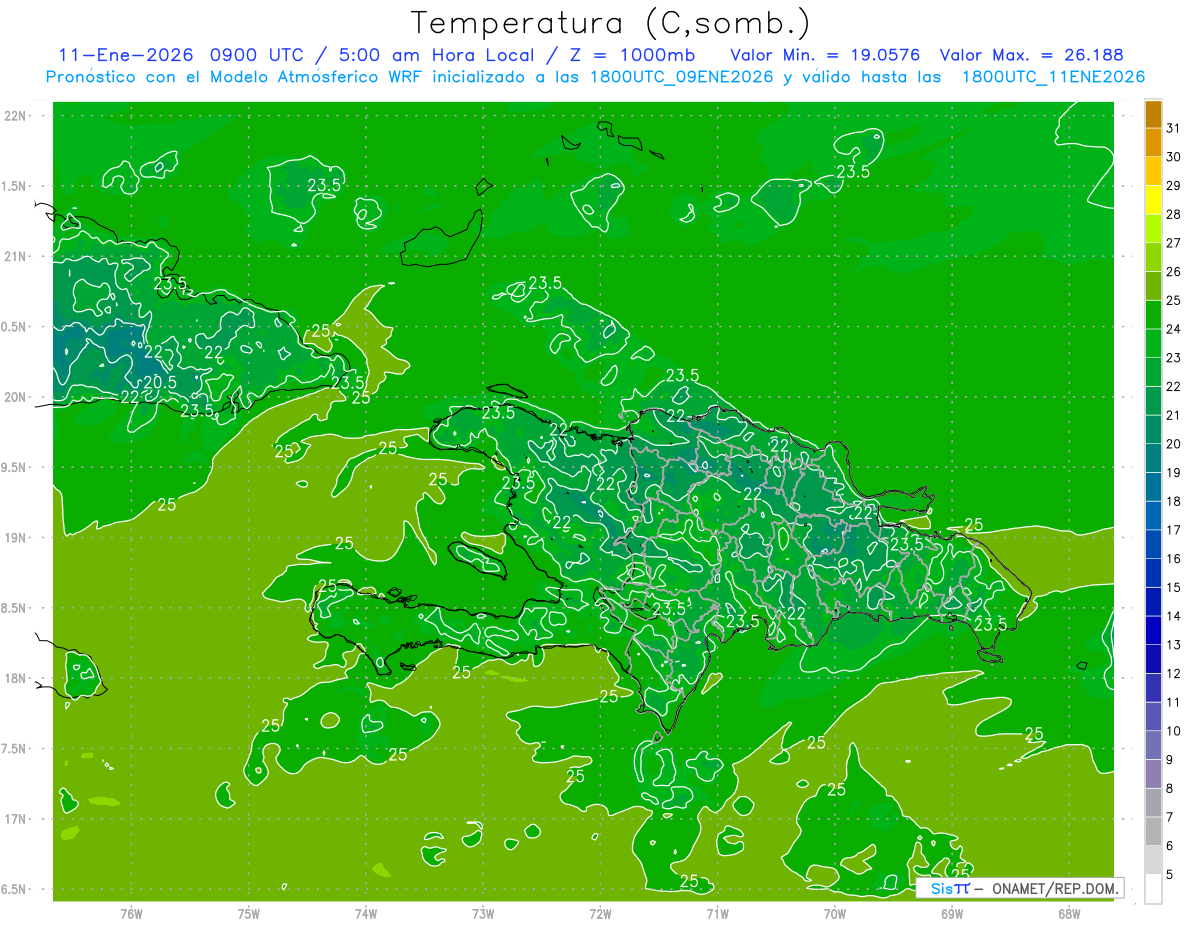Click the longitude label "74W"
Viewport: 1200px width, 927px height.
(366, 914)
